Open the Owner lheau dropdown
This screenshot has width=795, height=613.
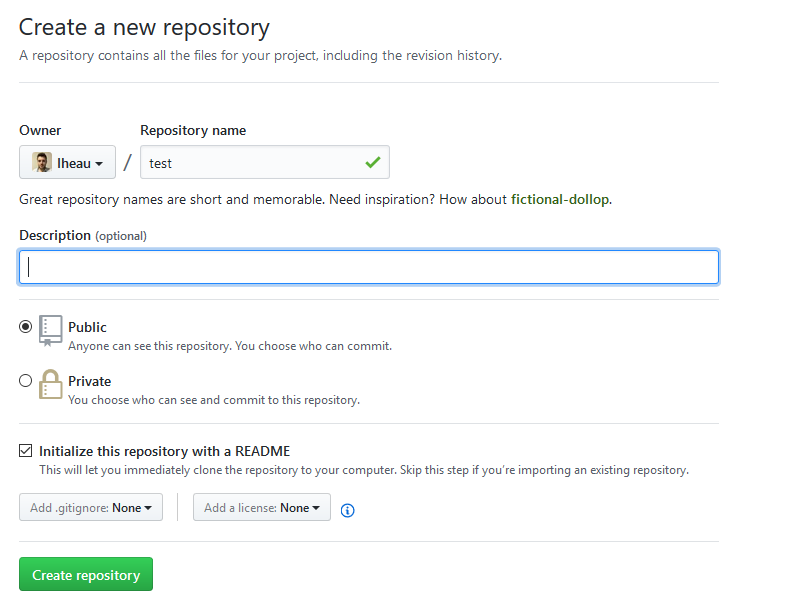tap(68, 163)
